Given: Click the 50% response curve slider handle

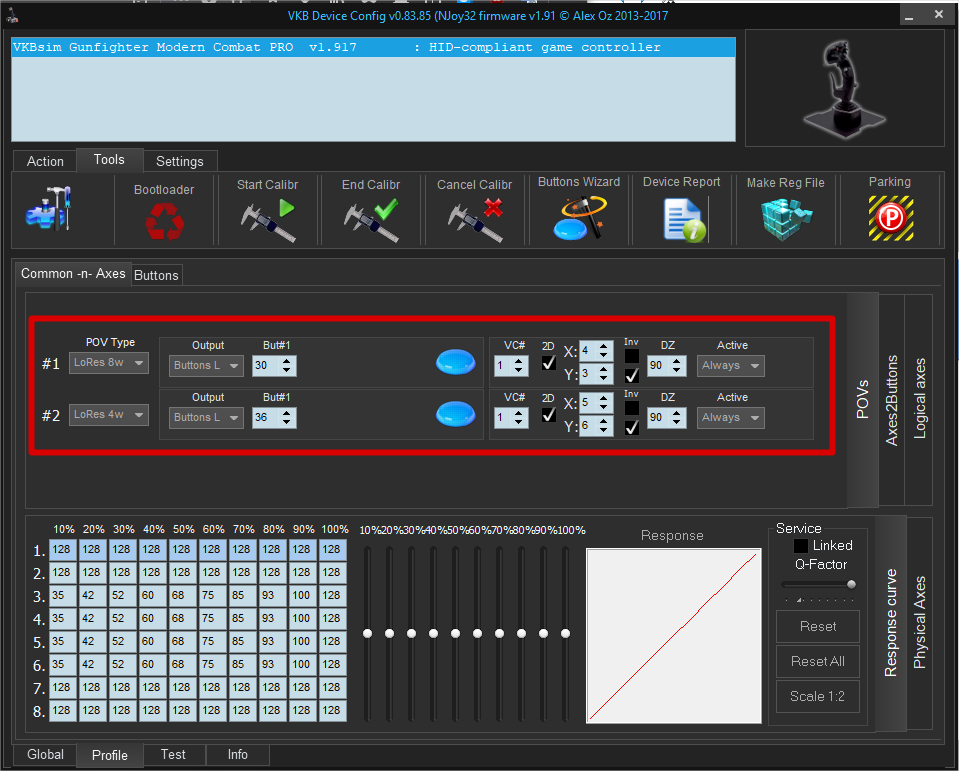Looking at the screenshot, I should [456, 633].
